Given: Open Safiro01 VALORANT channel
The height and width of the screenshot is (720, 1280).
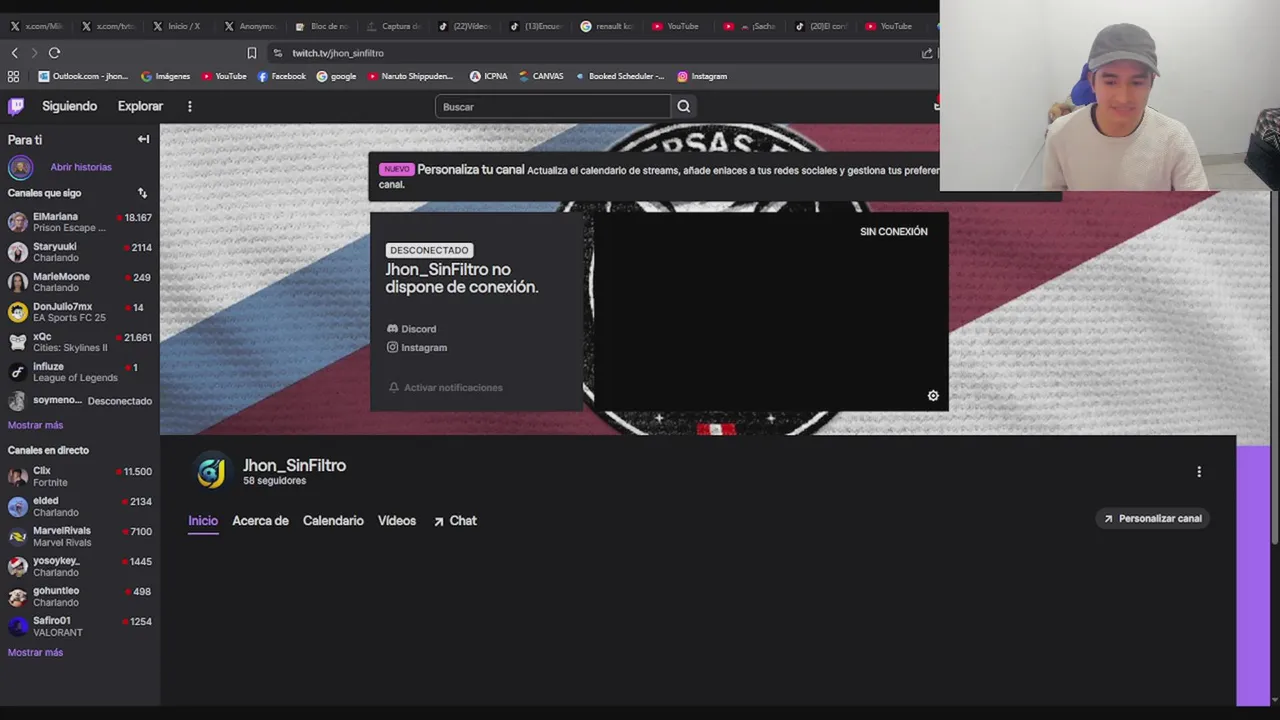Looking at the screenshot, I should 80,626.
